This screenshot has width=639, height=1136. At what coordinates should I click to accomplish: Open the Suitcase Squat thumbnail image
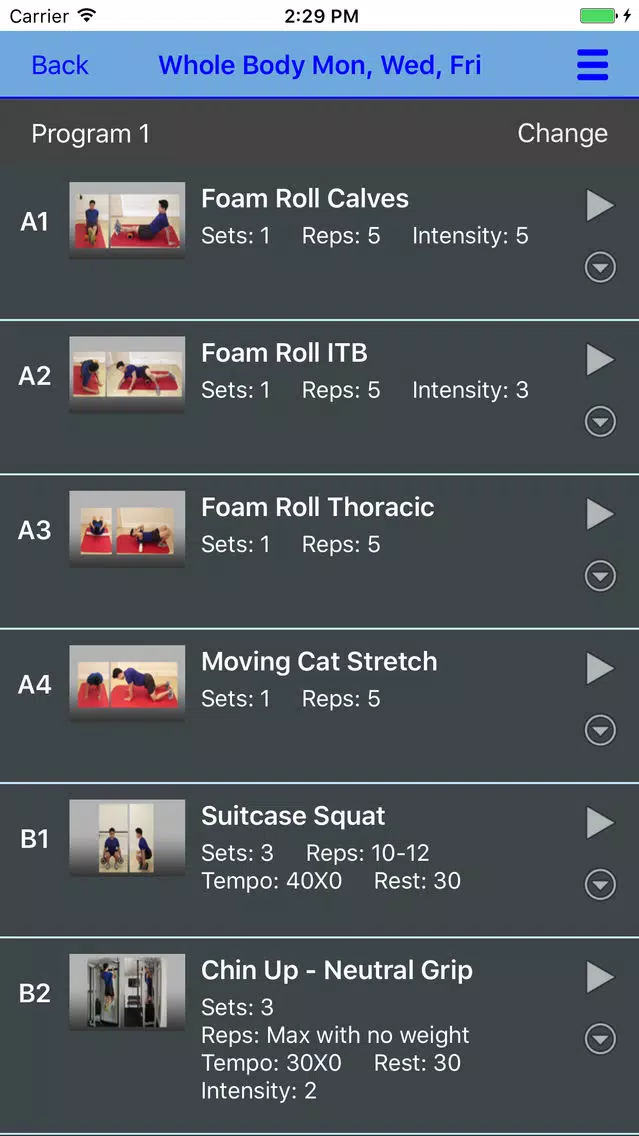click(x=127, y=838)
